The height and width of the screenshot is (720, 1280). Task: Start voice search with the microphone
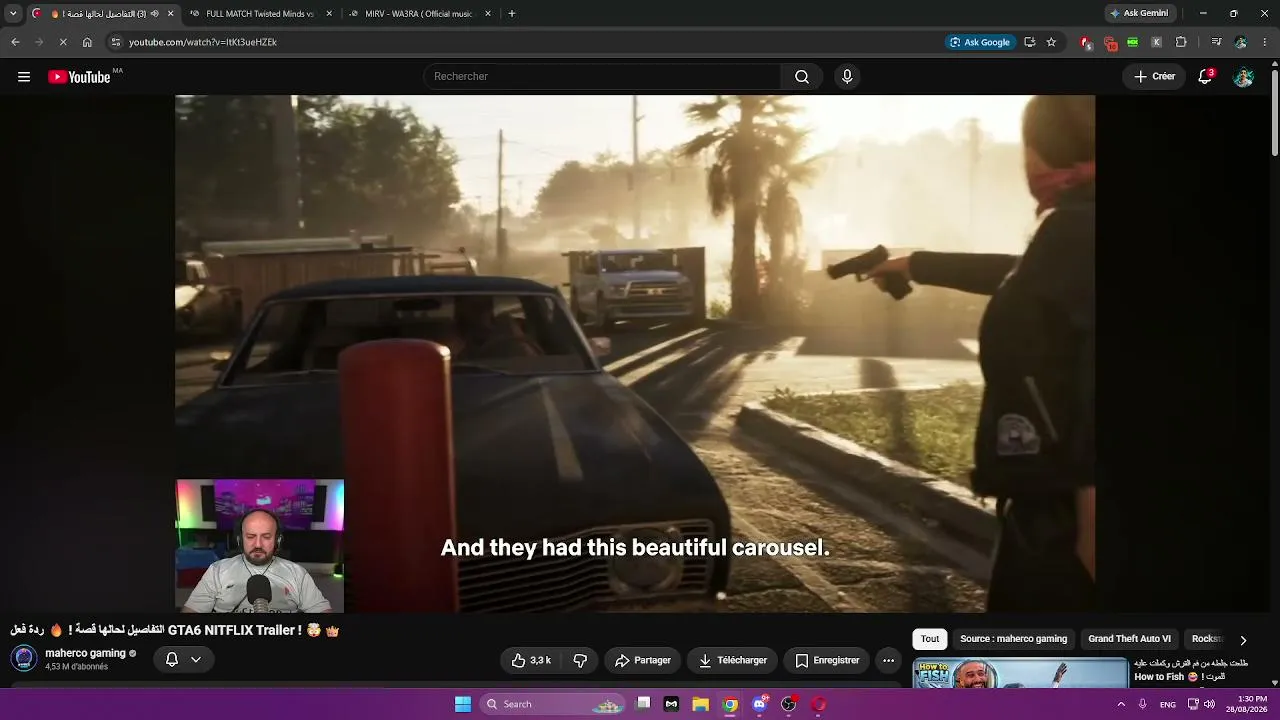tap(847, 77)
